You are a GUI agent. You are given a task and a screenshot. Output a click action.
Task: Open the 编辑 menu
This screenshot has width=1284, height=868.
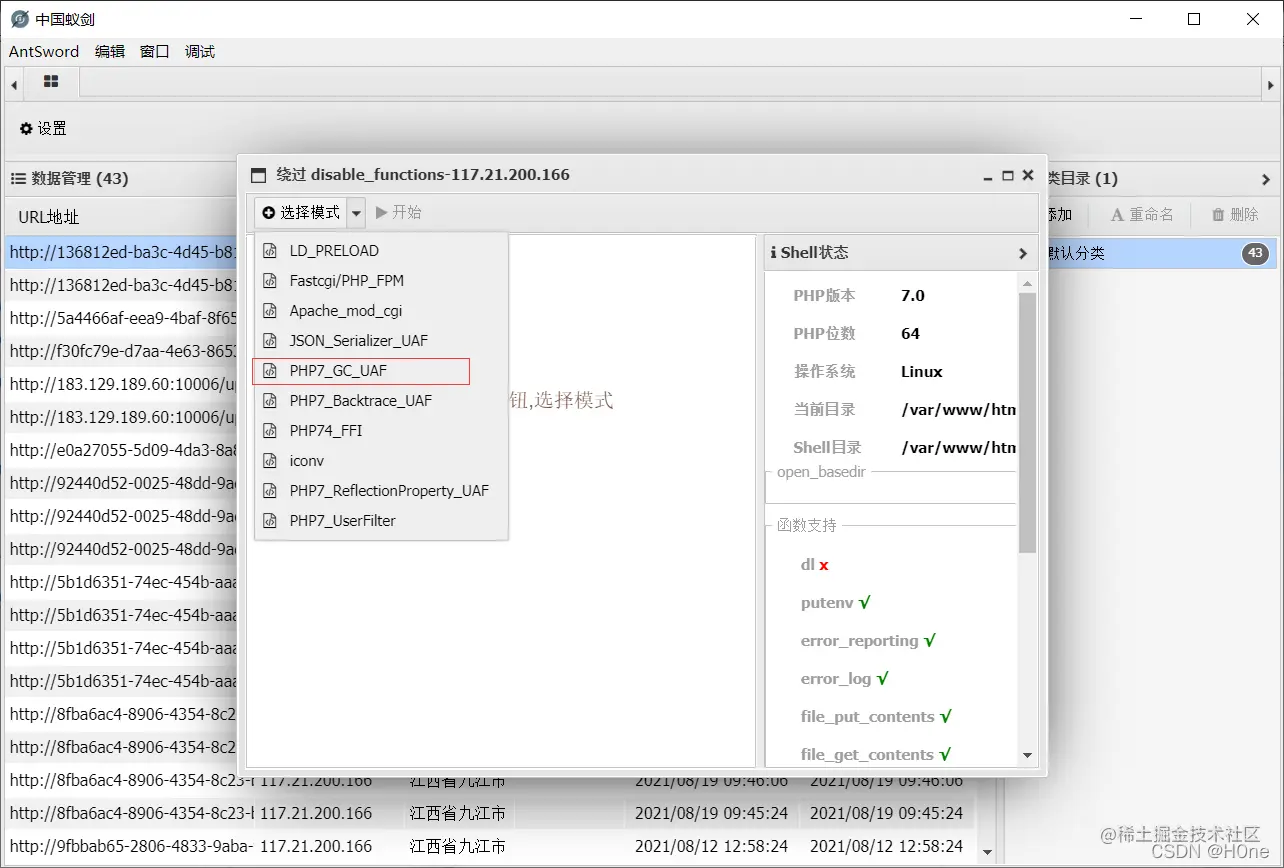click(110, 52)
